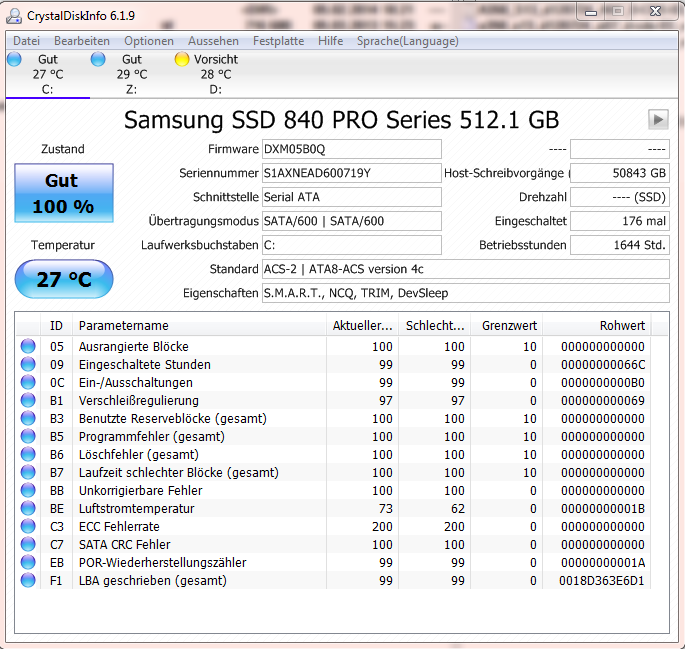Open the Datei menu
The height and width of the screenshot is (649, 685).
[x=26, y=41]
